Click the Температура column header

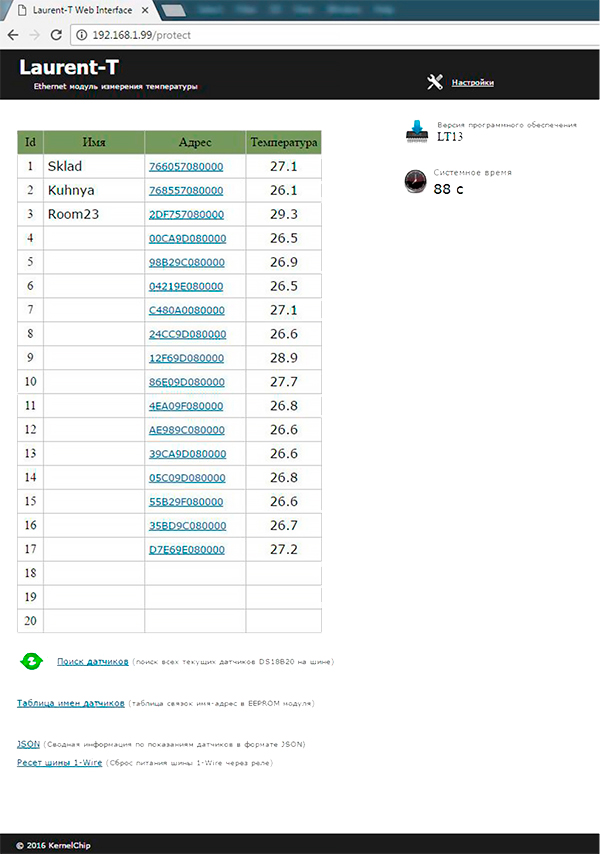(x=284, y=143)
